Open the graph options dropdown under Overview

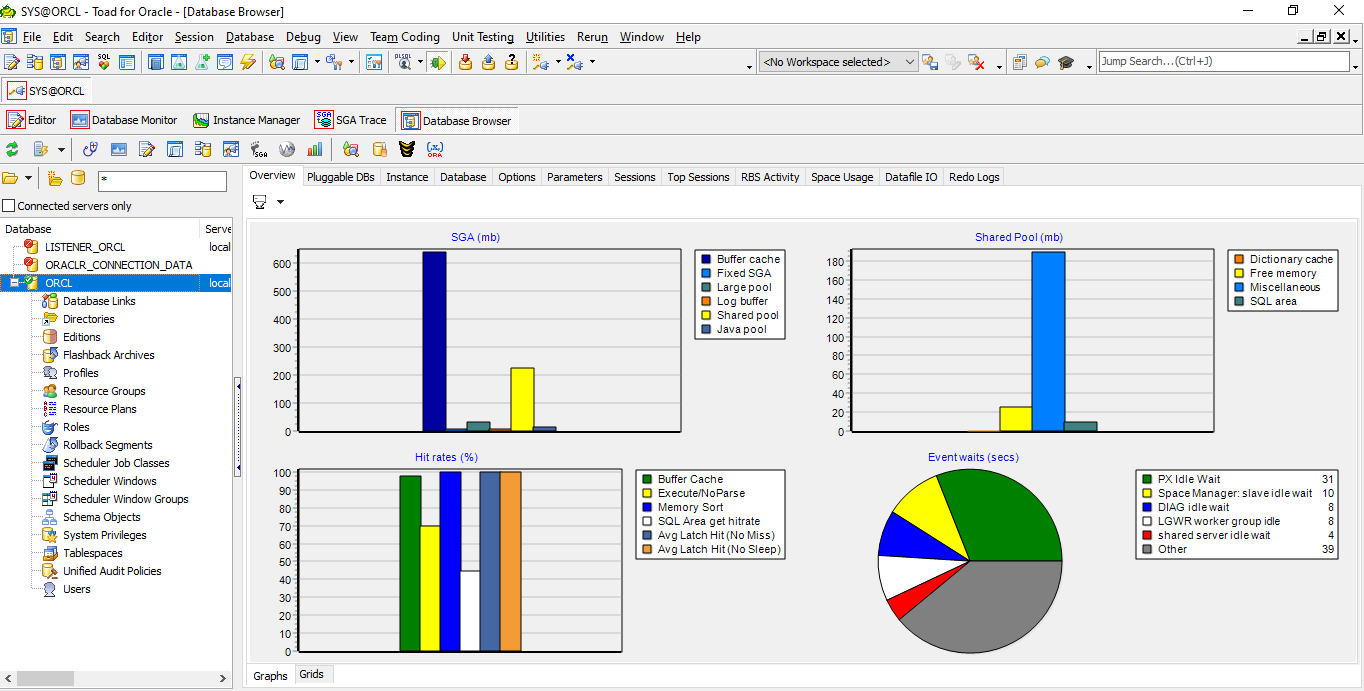pyautogui.click(x=280, y=202)
